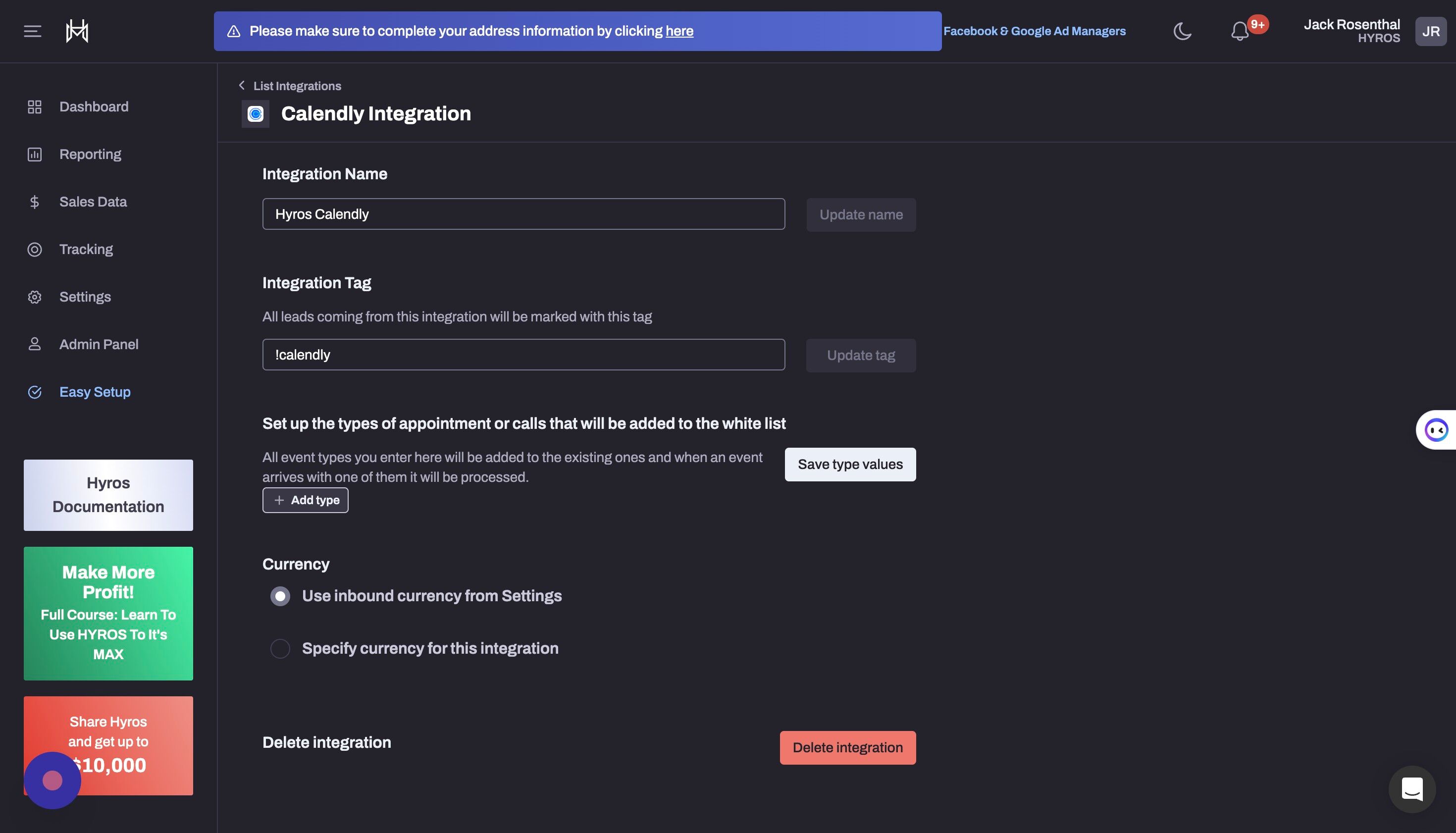Open the assistant bot widget icon
Image resolution: width=1456 pixels, height=833 pixels.
coord(1436,430)
